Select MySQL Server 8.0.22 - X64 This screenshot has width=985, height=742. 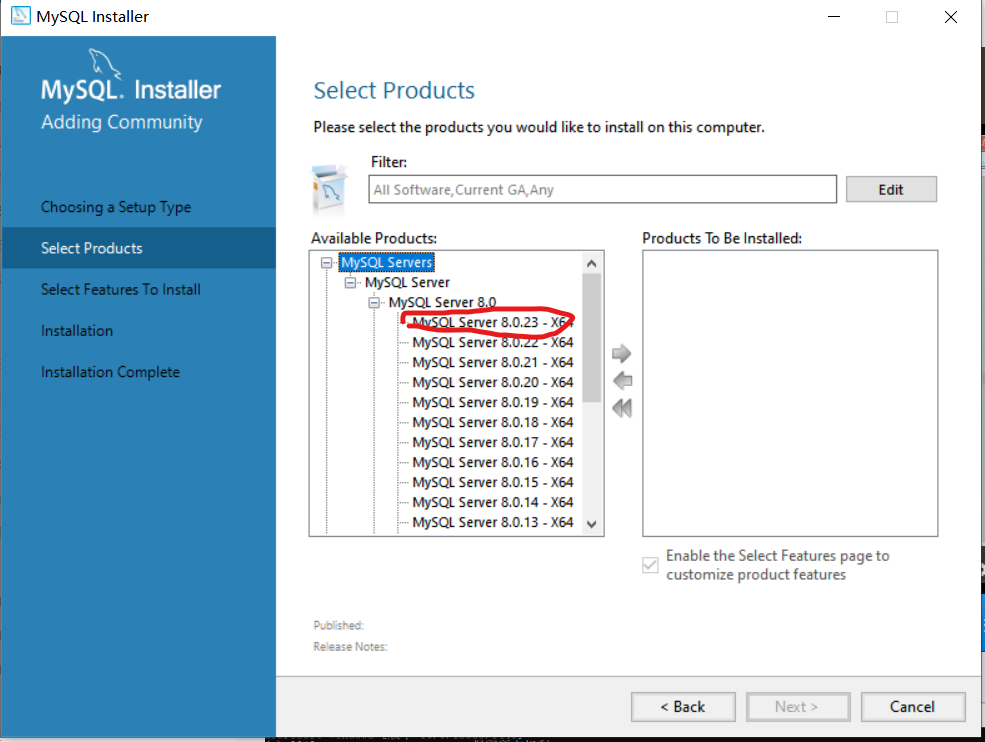click(492, 343)
